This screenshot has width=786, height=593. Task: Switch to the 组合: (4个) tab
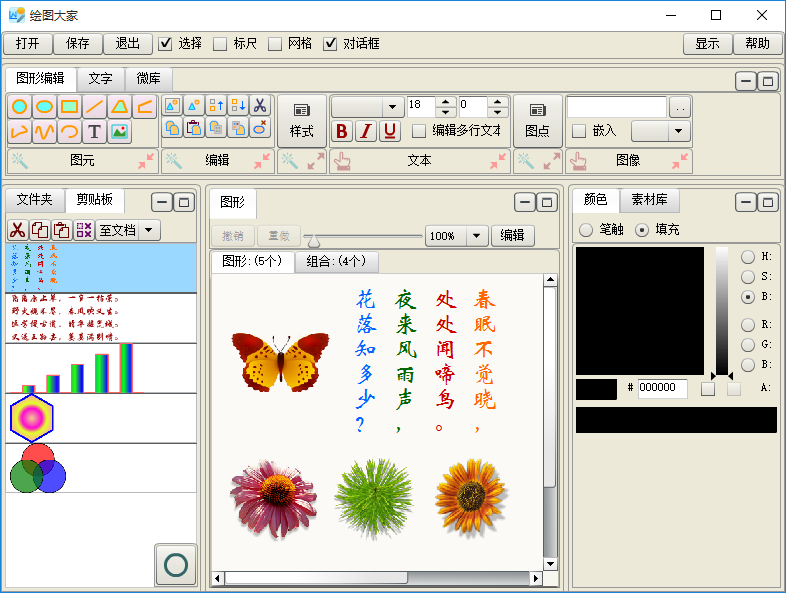(x=336, y=262)
